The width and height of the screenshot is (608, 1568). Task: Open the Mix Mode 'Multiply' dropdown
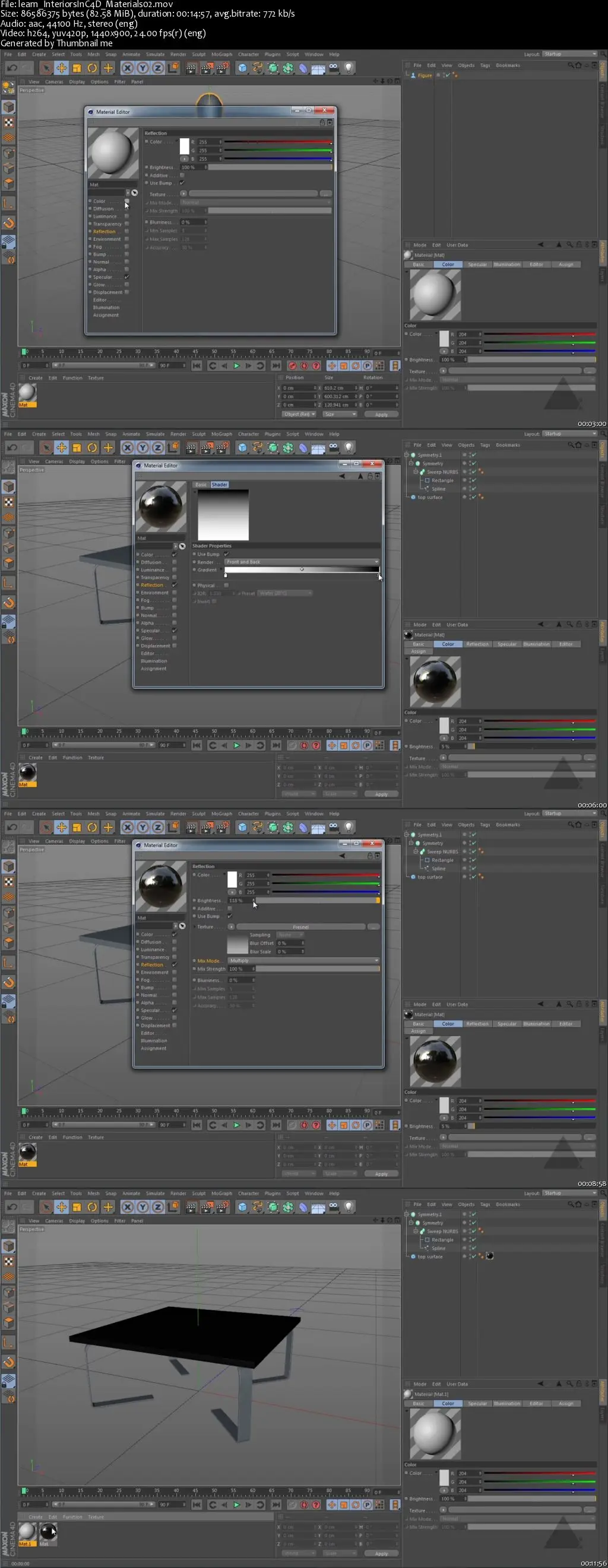pos(303,960)
